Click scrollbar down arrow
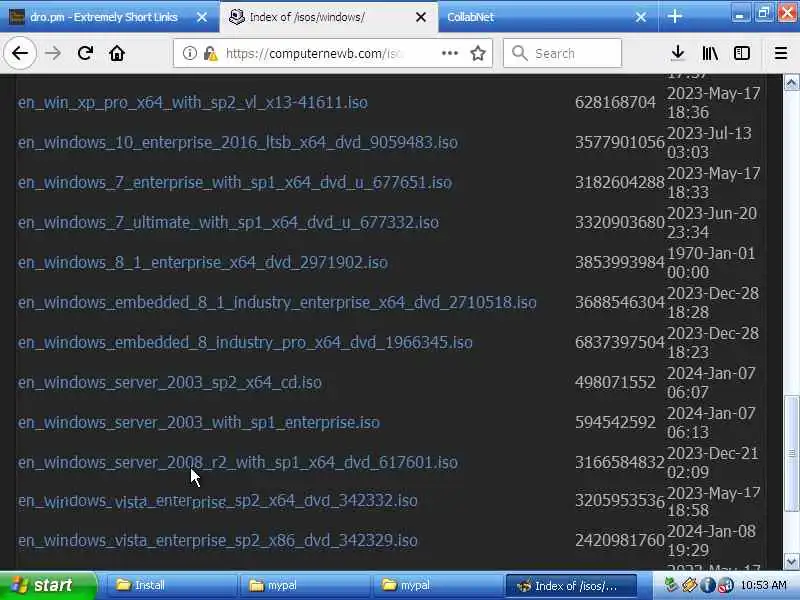The width and height of the screenshot is (800, 600). pos(791,562)
